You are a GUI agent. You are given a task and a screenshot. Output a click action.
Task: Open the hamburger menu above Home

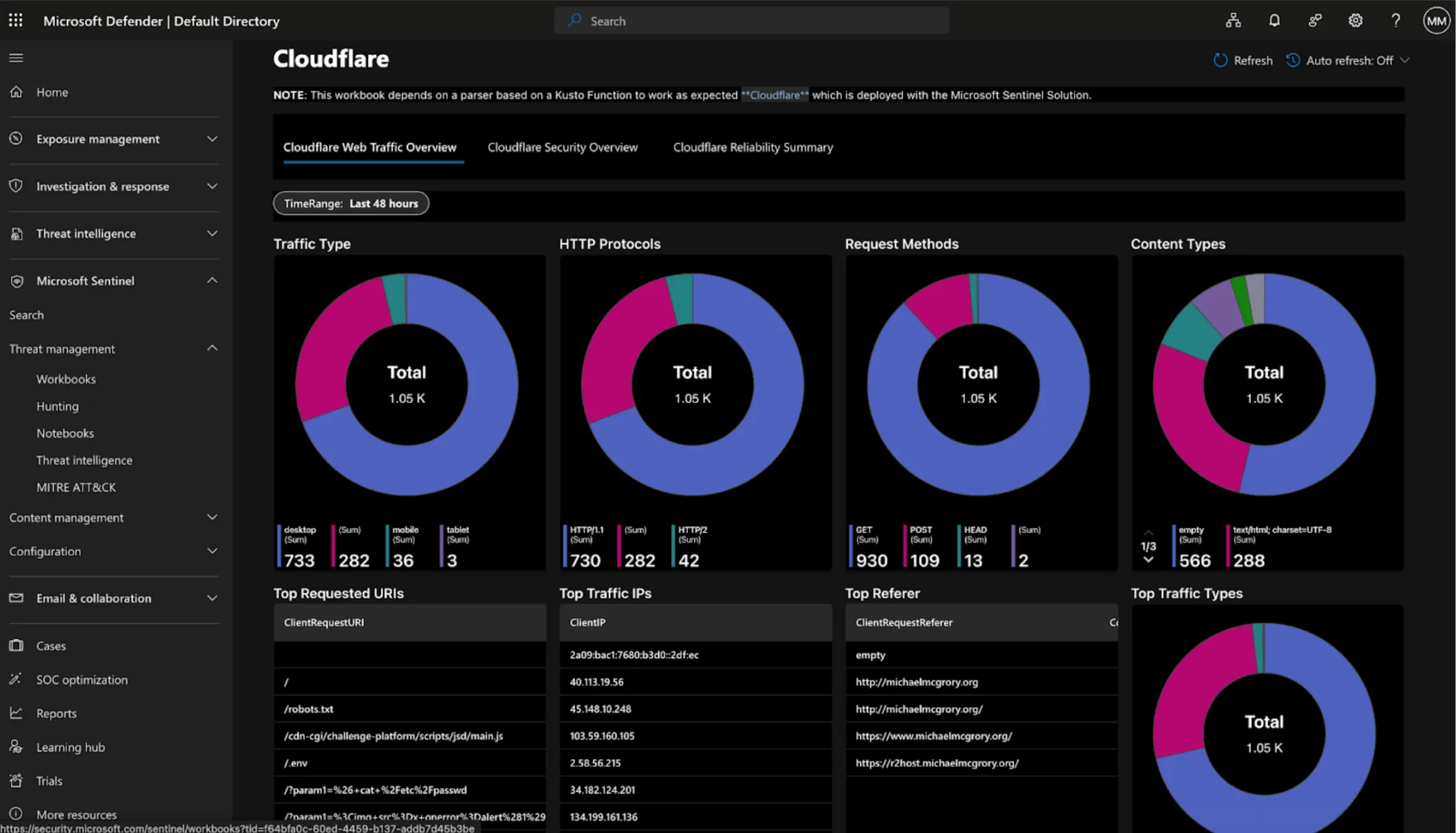click(16, 58)
